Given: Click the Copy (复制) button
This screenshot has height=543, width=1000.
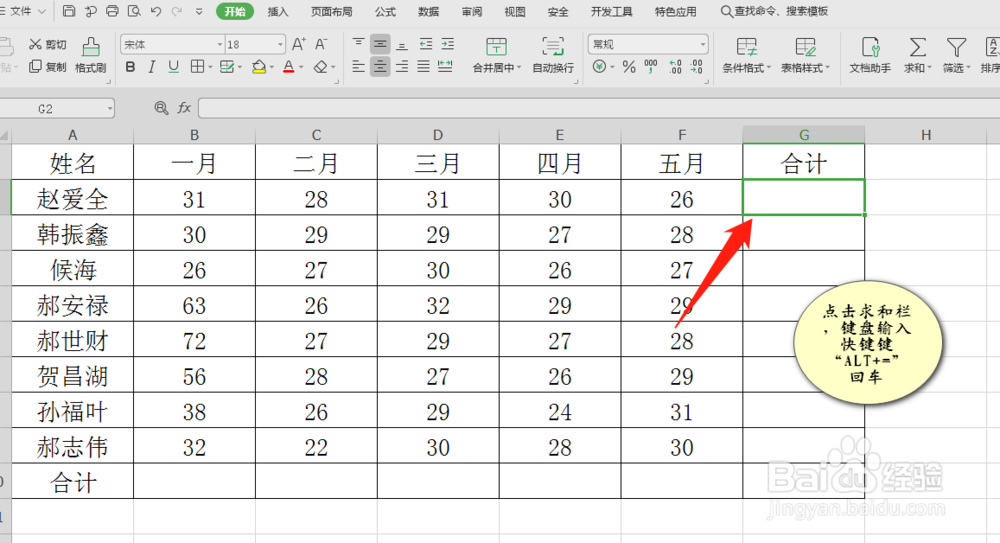Looking at the screenshot, I should tap(48, 66).
